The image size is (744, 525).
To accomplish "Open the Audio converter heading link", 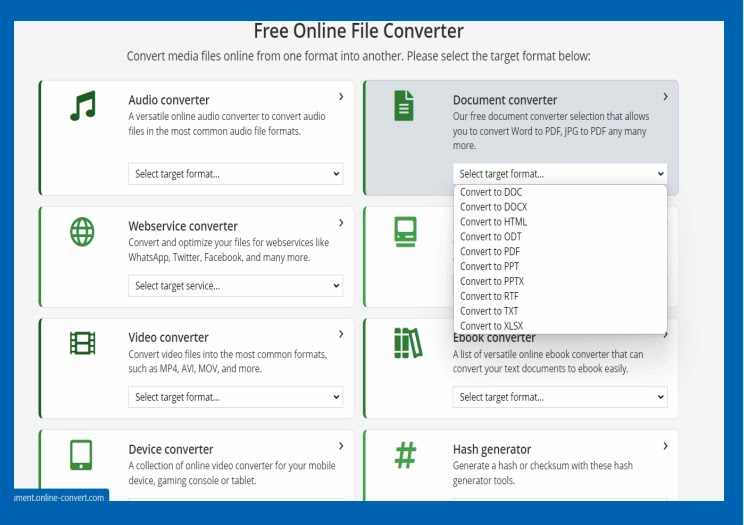I will pyautogui.click(x=168, y=100).
